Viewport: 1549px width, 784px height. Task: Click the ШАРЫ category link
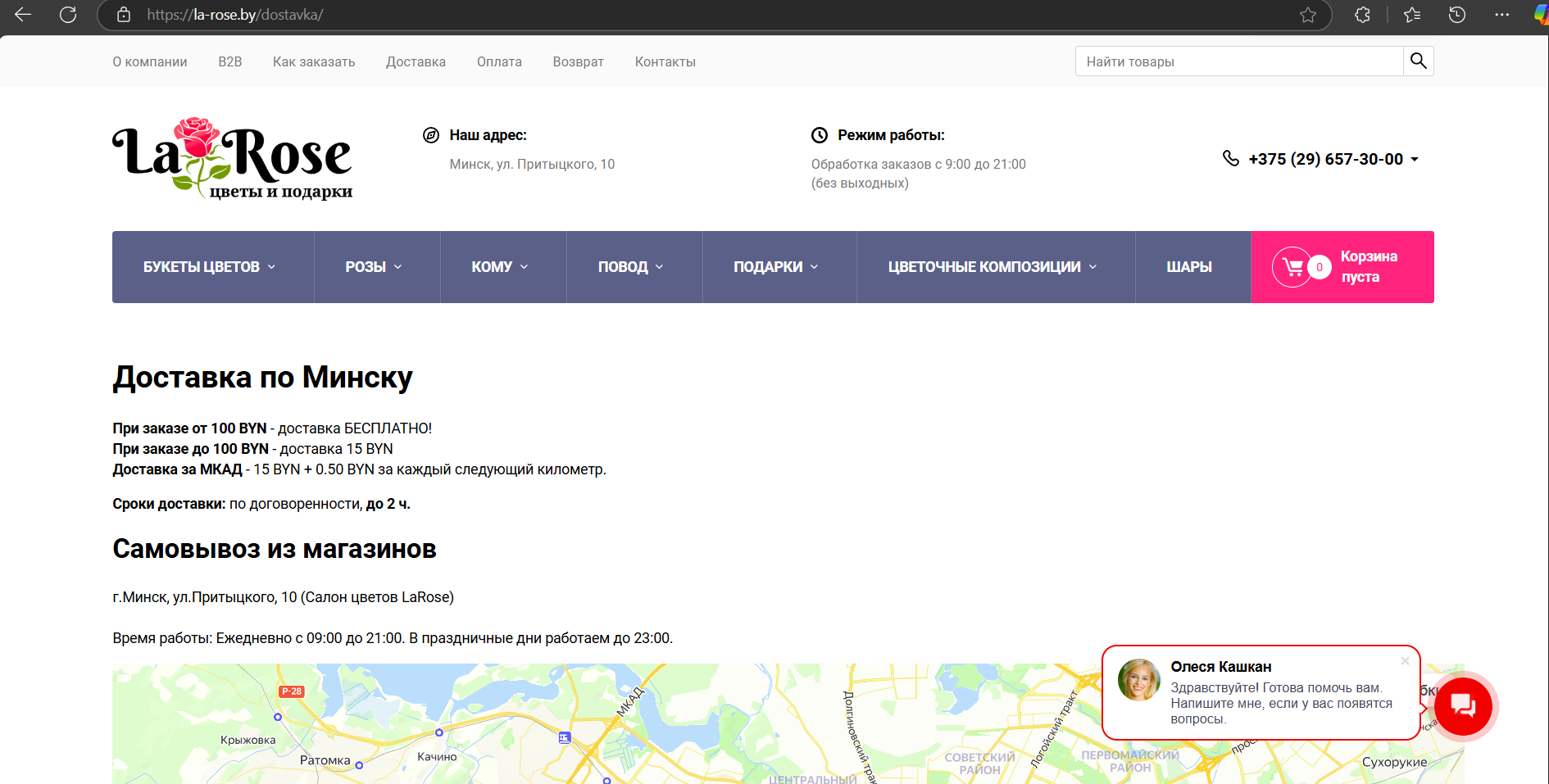coord(1190,266)
